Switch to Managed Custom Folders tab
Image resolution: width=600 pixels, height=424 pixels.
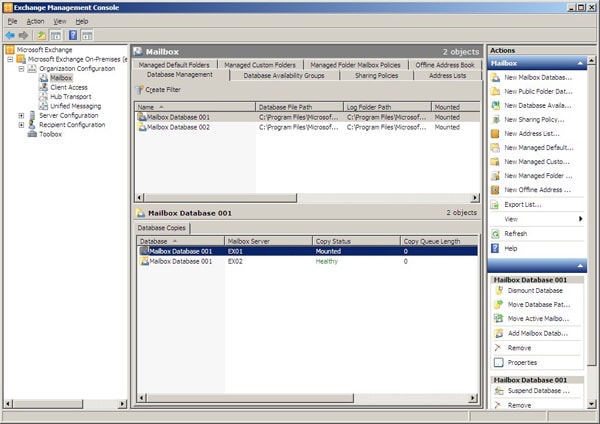(260, 65)
